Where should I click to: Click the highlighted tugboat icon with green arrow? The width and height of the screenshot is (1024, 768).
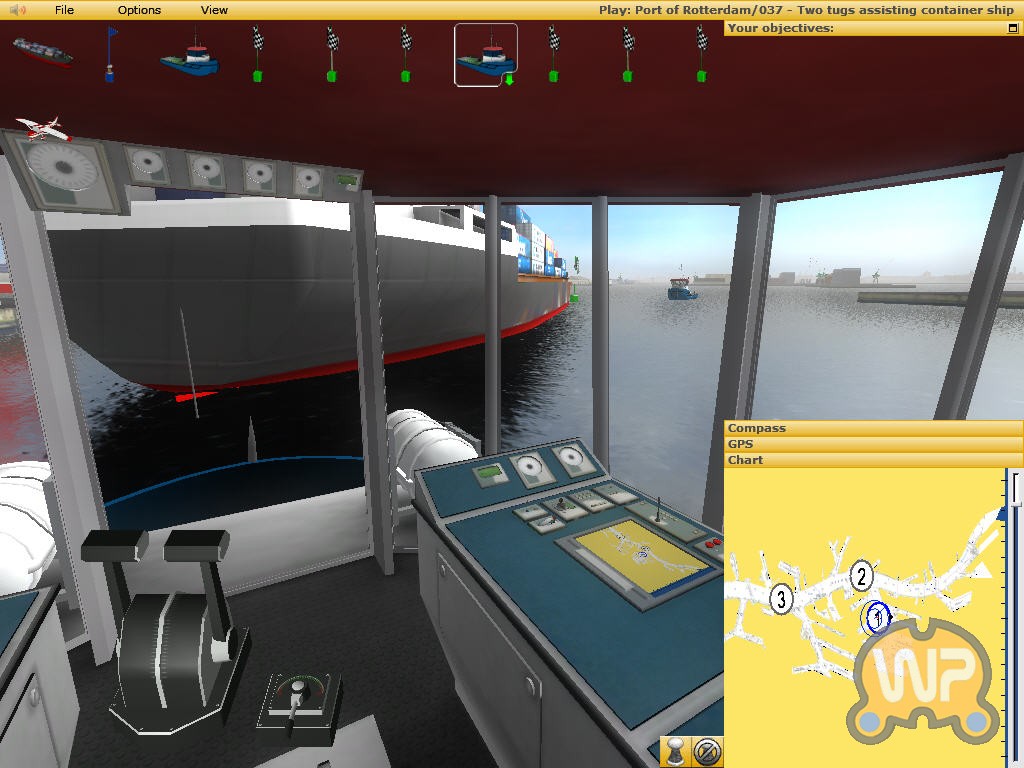tap(485, 56)
